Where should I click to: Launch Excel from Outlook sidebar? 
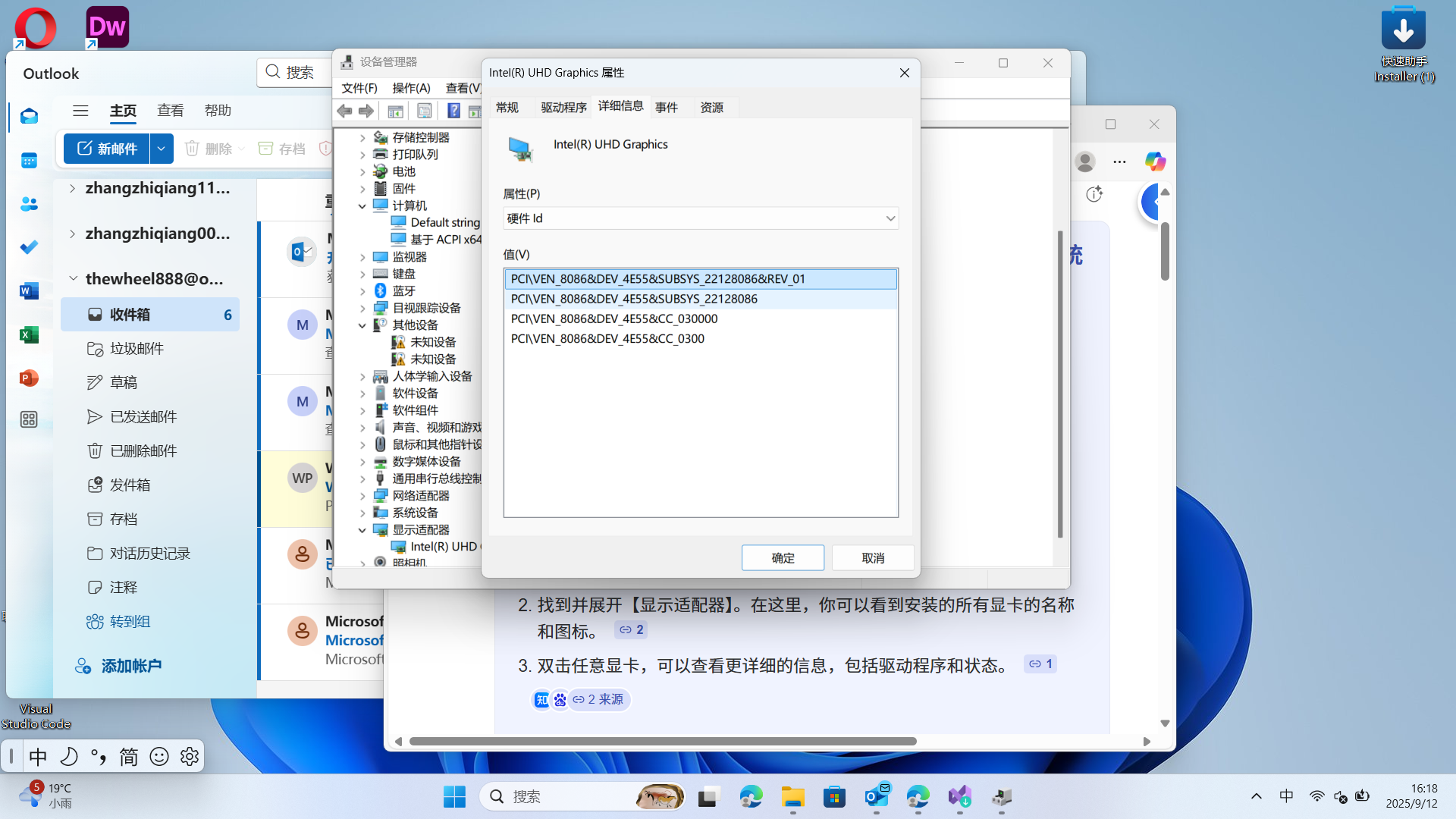pyautogui.click(x=29, y=334)
